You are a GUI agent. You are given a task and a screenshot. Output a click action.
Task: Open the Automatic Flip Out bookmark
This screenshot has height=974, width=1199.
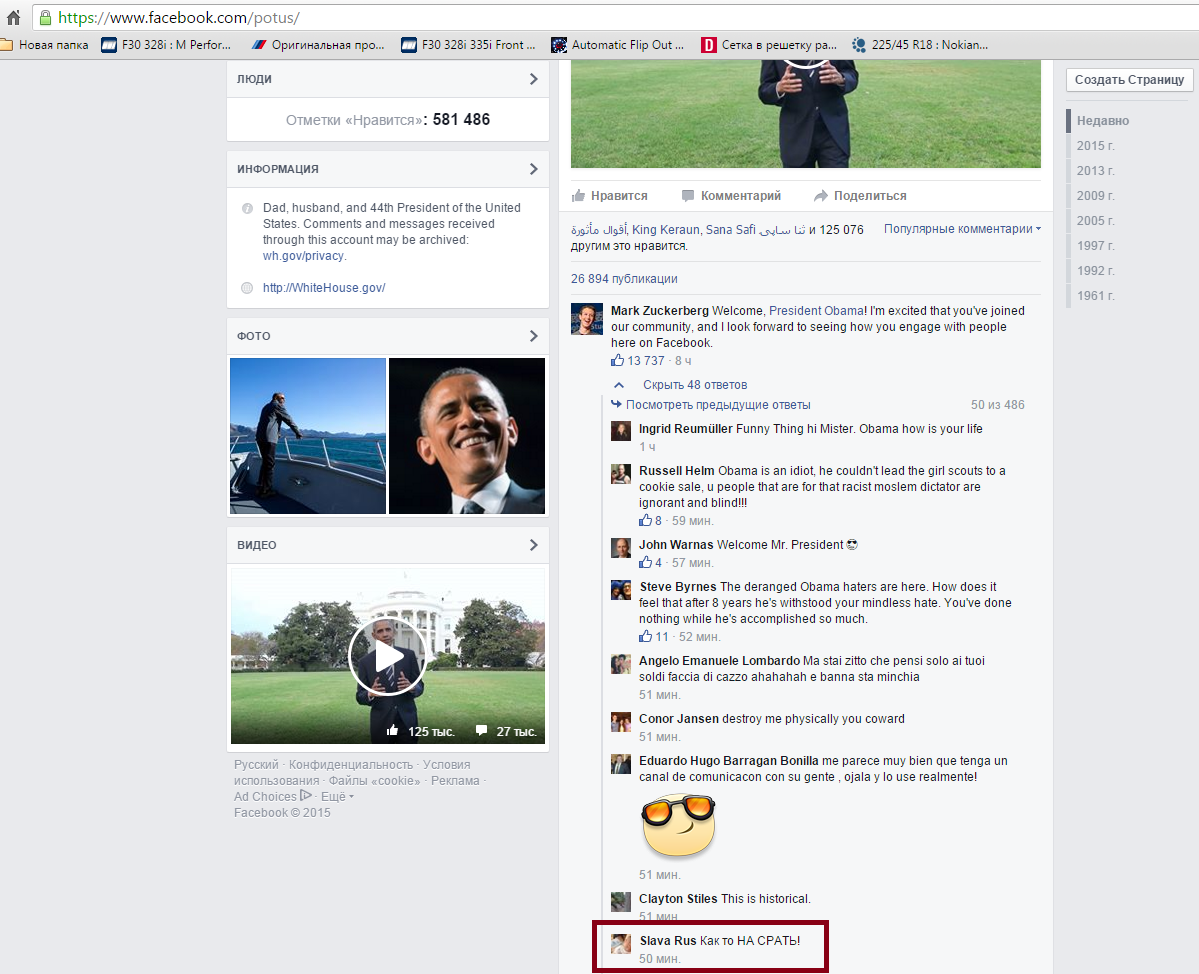(618, 45)
